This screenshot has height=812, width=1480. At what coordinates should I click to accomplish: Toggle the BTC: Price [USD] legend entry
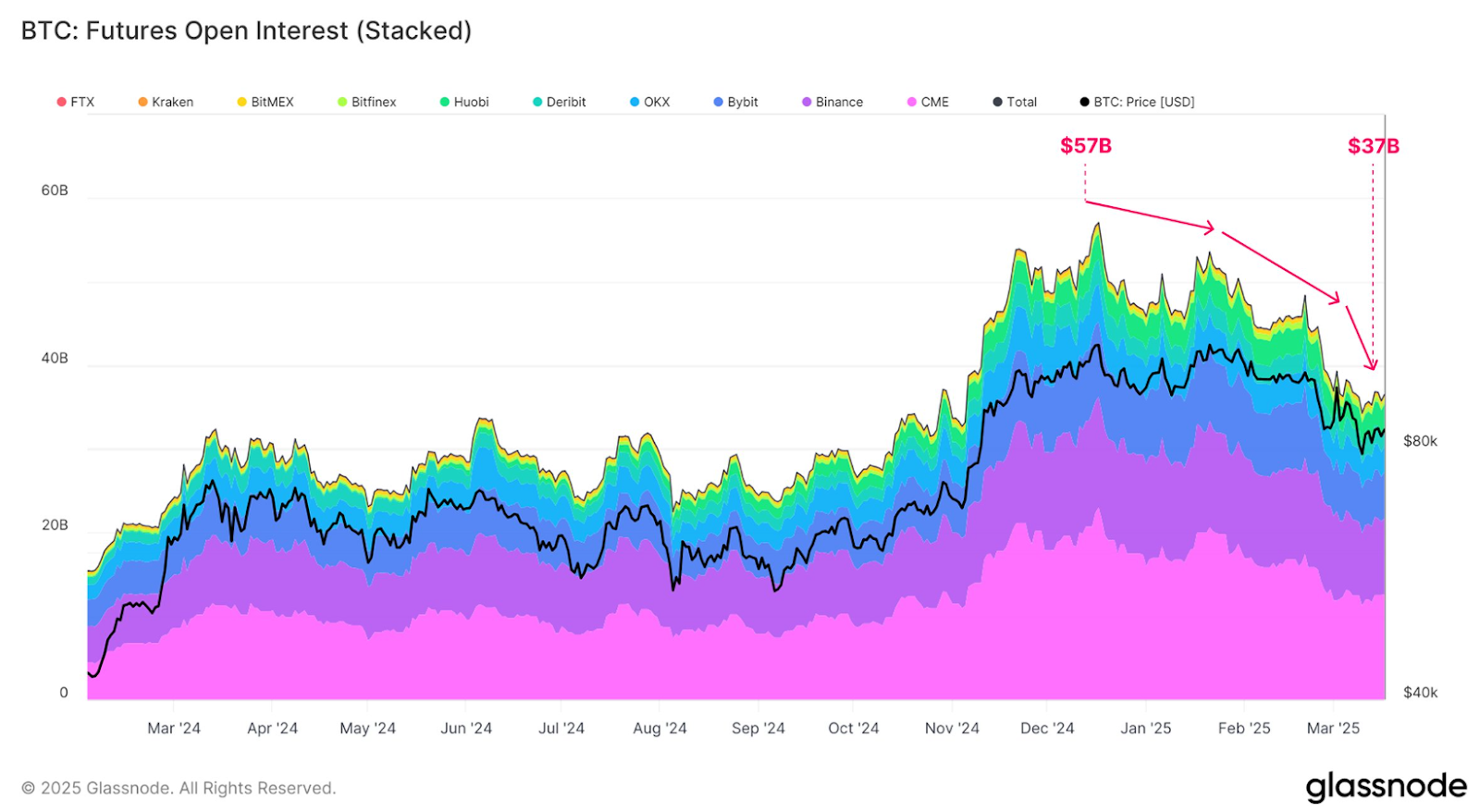click(x=1138, y=102)
